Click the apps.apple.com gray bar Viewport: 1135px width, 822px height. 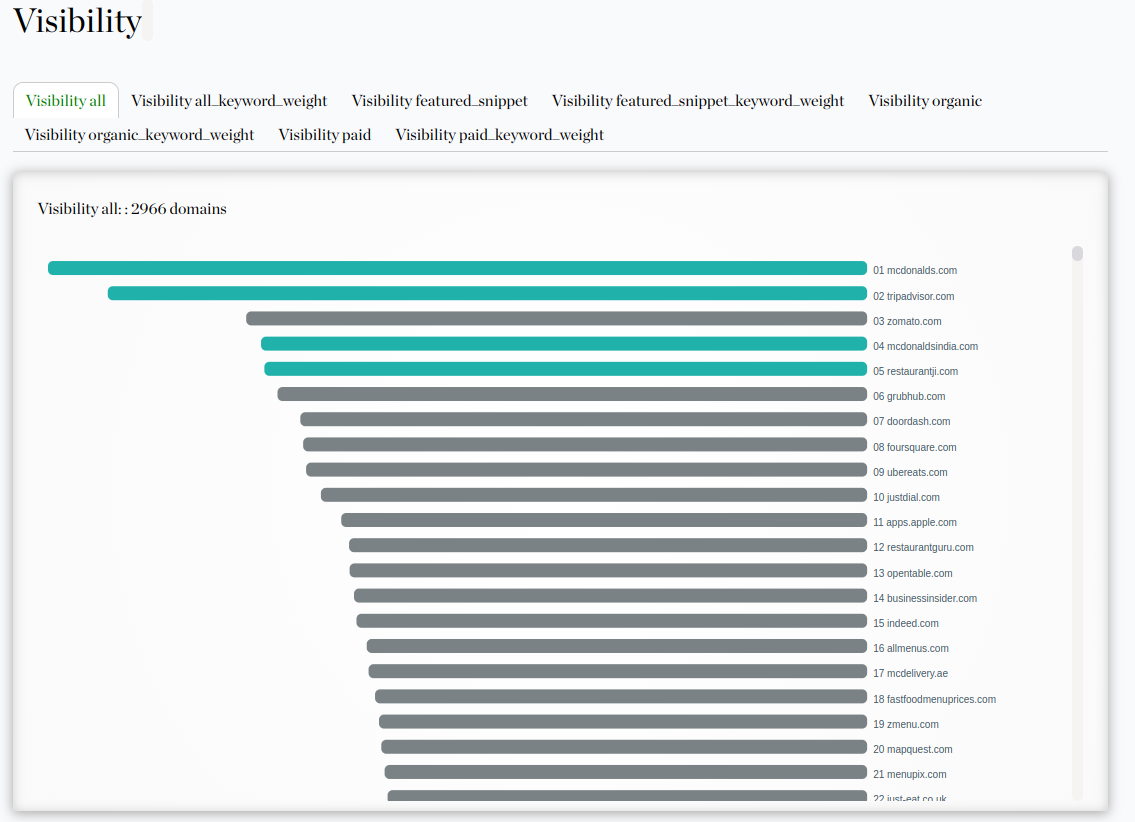point(604,520)
